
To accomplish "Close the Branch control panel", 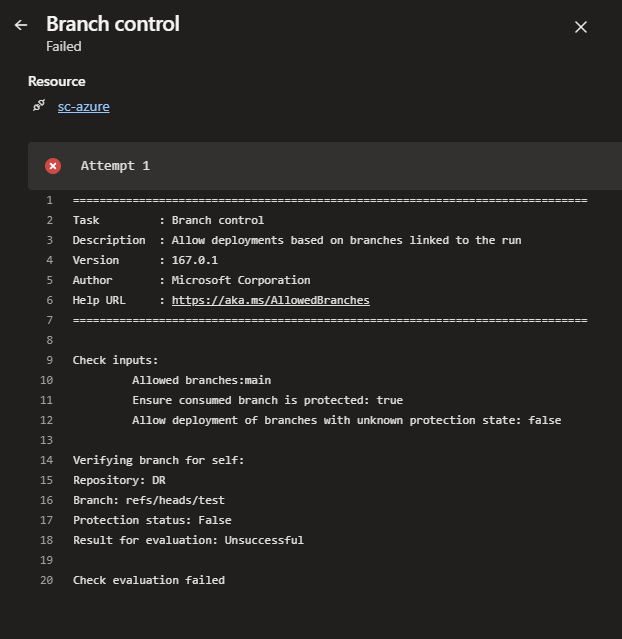I will [580, 27].
